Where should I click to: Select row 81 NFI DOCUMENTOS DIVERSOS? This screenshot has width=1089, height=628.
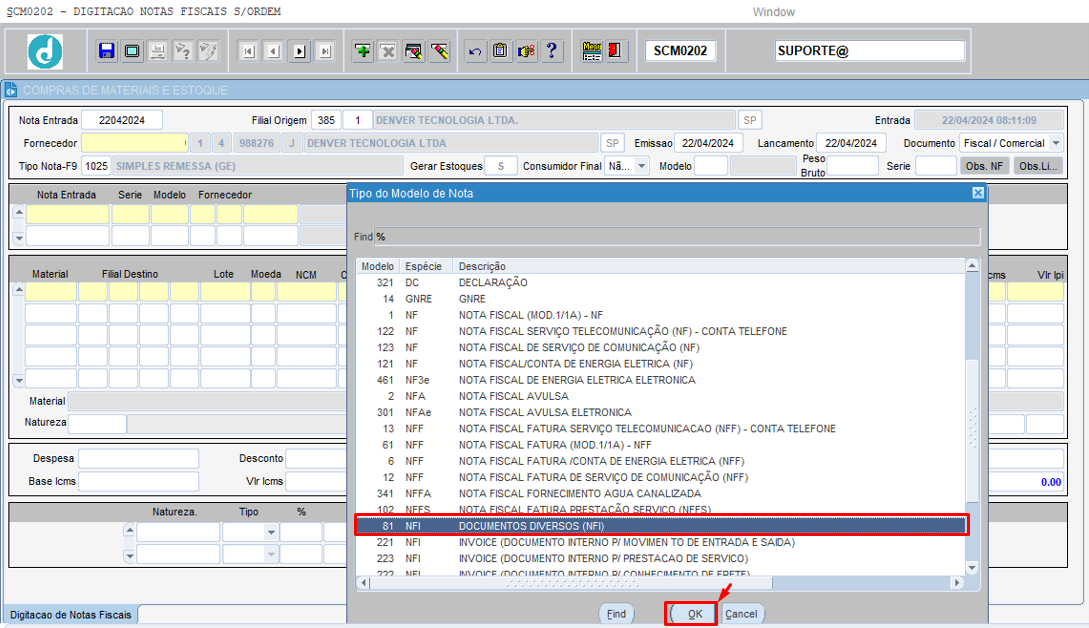[x=660, y=526]
